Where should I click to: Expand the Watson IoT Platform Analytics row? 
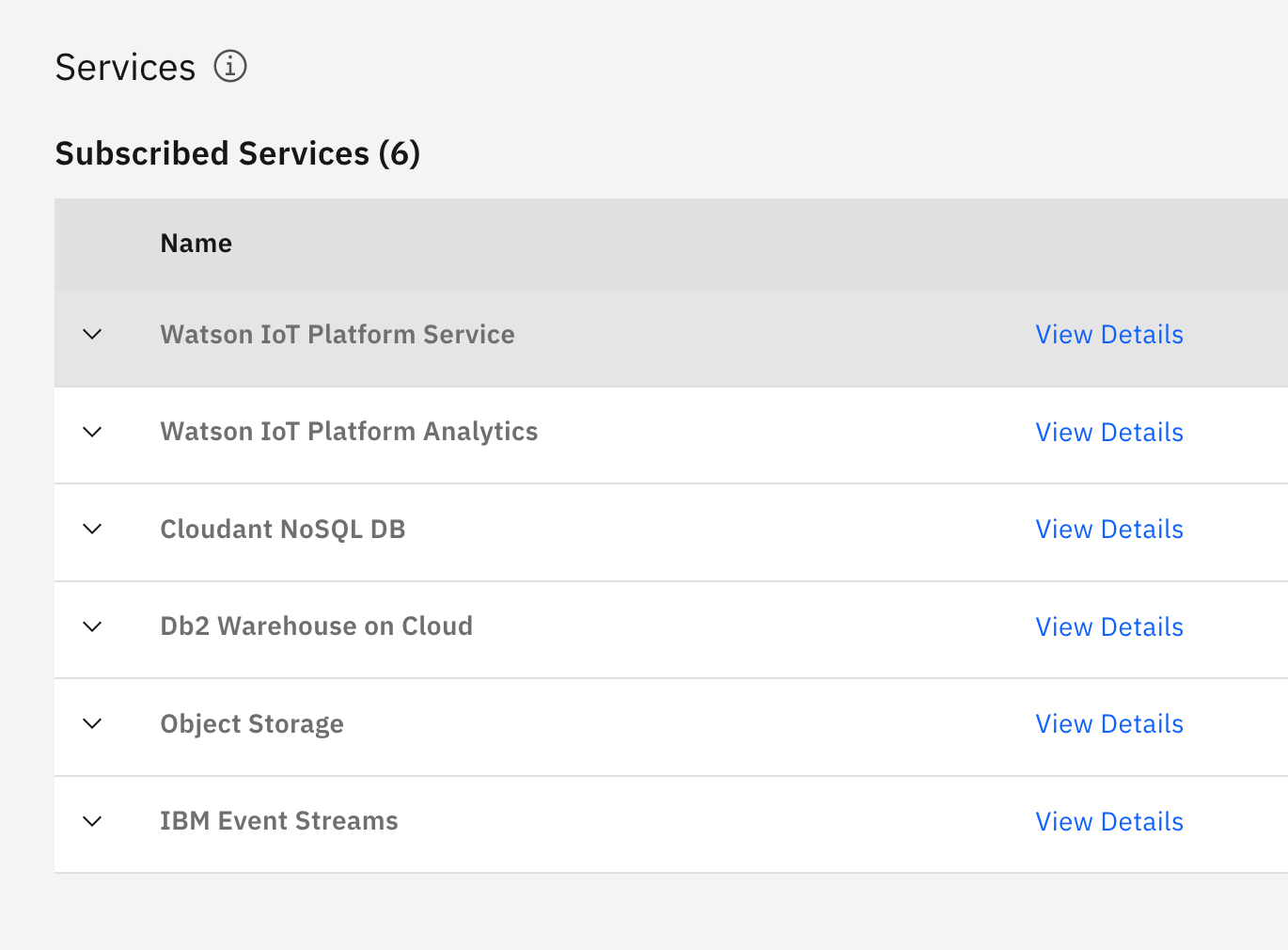[x=92, y=432]
